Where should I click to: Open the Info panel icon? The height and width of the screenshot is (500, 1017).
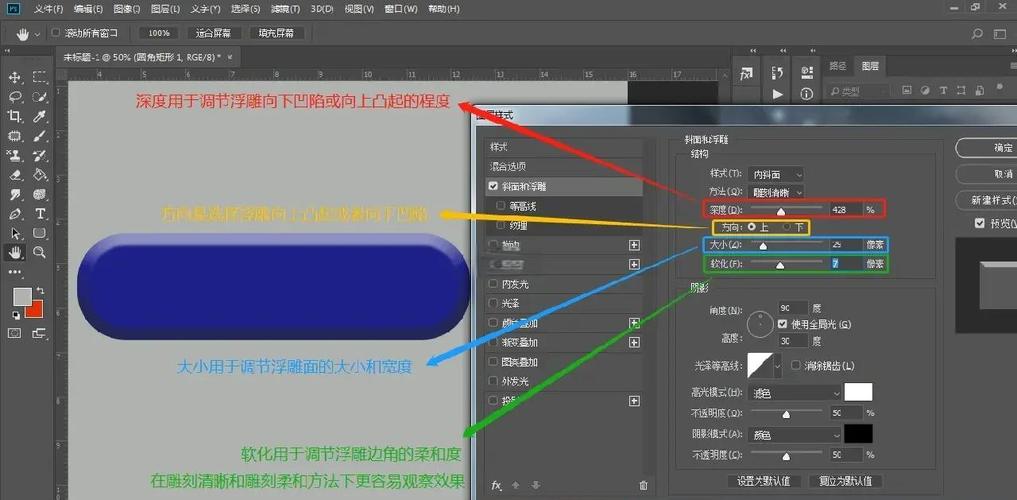coord(807,94)
